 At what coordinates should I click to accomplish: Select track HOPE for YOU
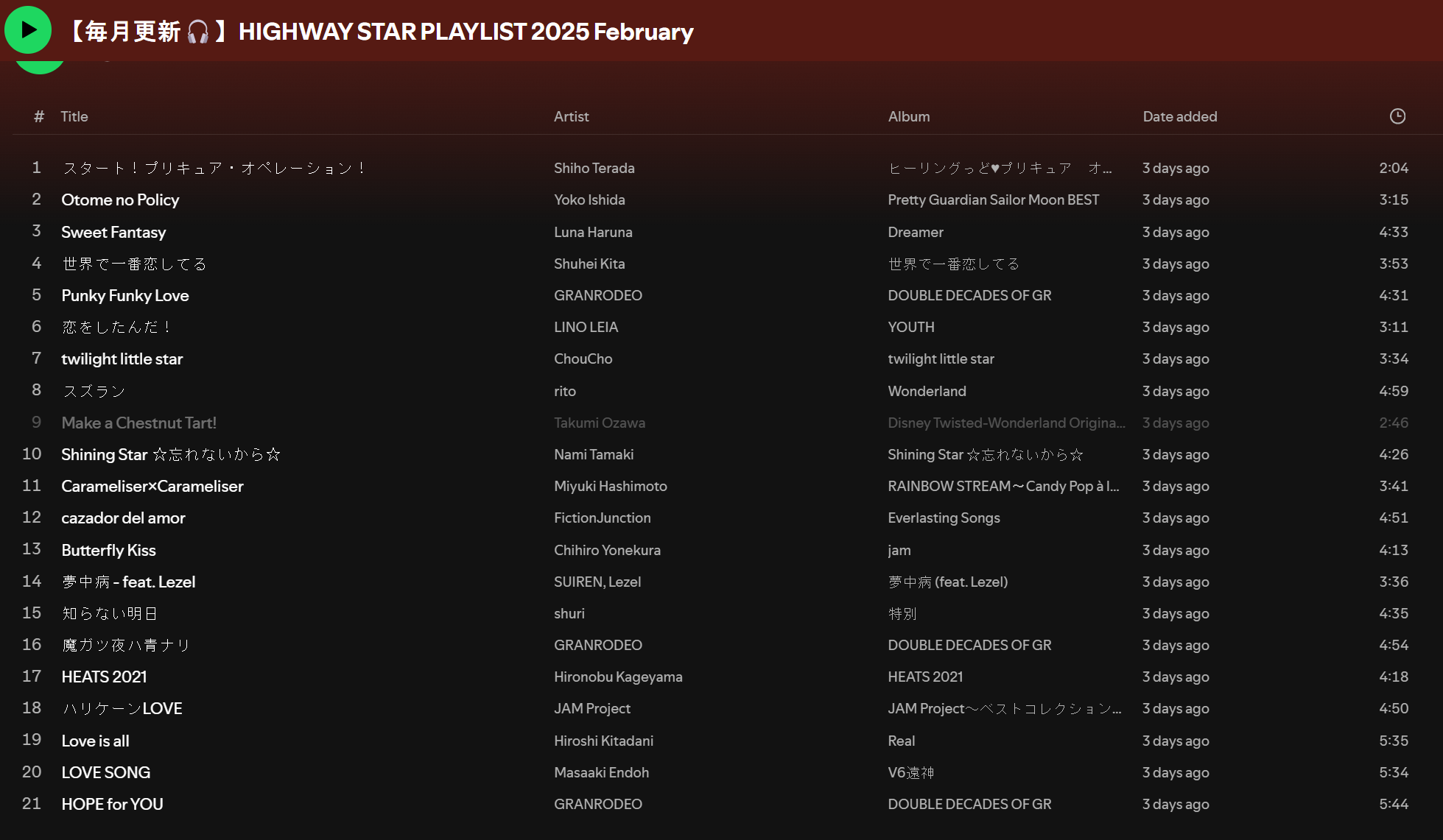[x=112, y=804]
